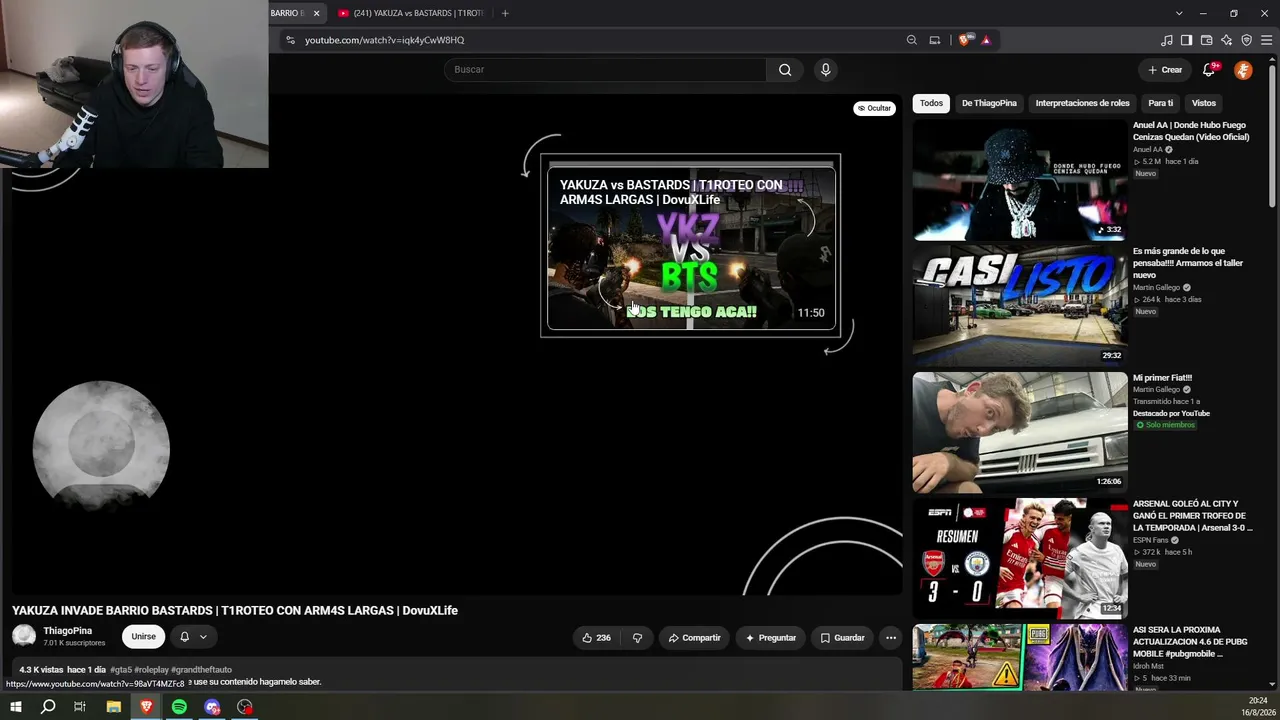Image resolution: width=1280 pixels, height=720 pixels.
Task: Open Arsenal 3-0 resumen thumbnail
Action: coord(1020,559)
